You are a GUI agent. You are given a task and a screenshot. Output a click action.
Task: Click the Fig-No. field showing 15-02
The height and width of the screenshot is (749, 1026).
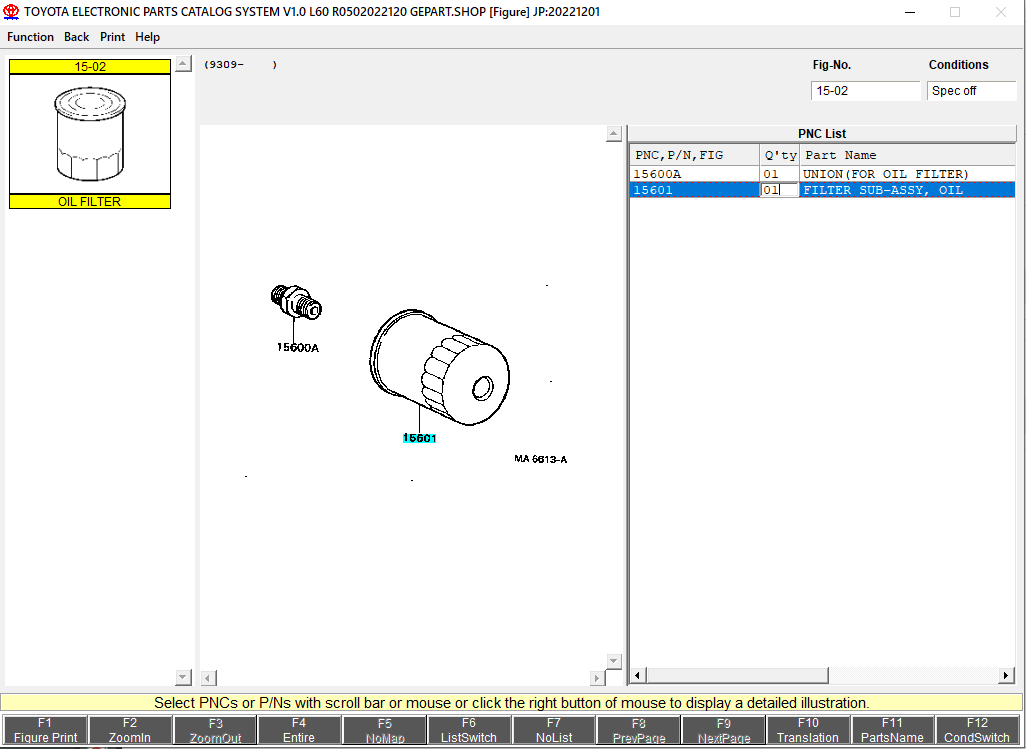point(865,91)
